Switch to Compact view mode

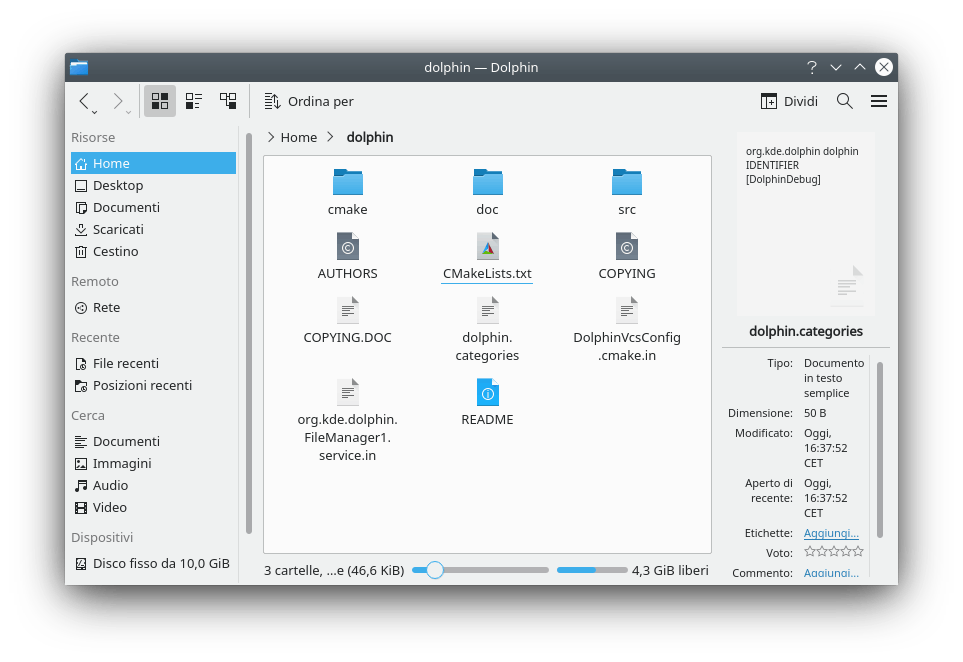point(194,101)
